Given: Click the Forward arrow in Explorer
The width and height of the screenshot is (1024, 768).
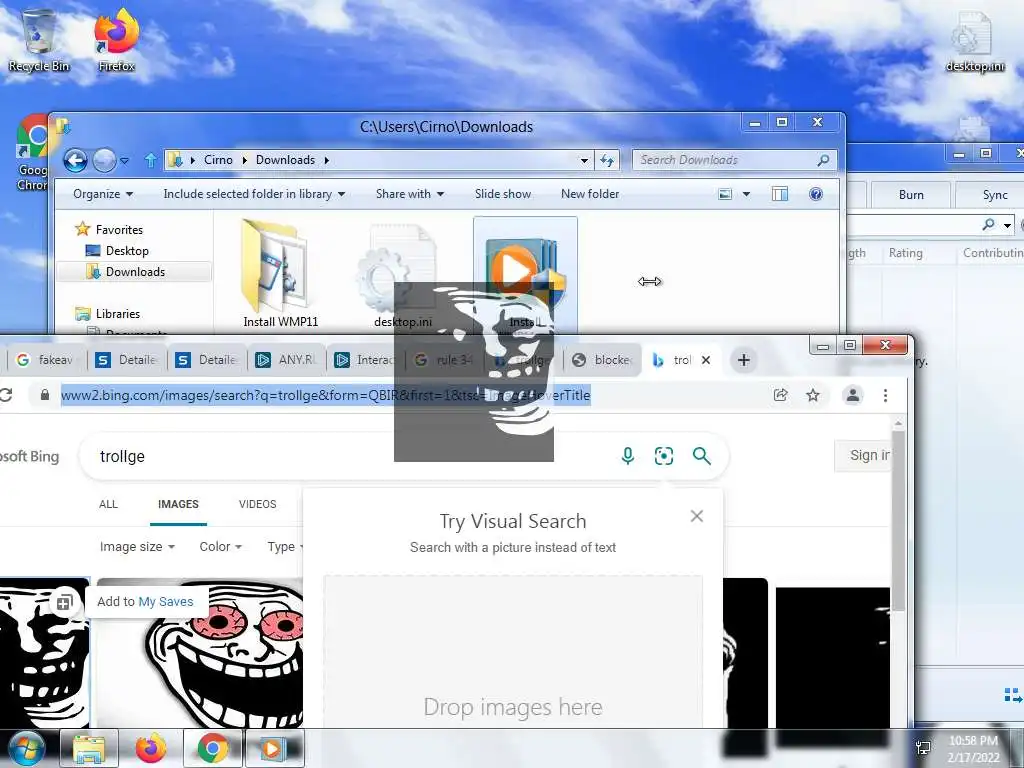Looking at the screenshot, I should click(x=104, y=160).
